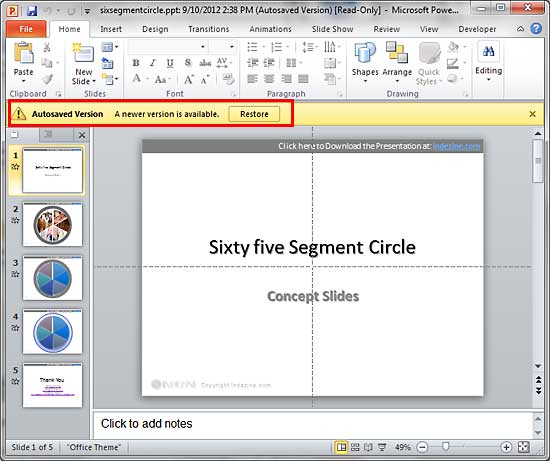Click the Bullets list icon
Screen dimensions: 550x461
click(x=252, y=47)
